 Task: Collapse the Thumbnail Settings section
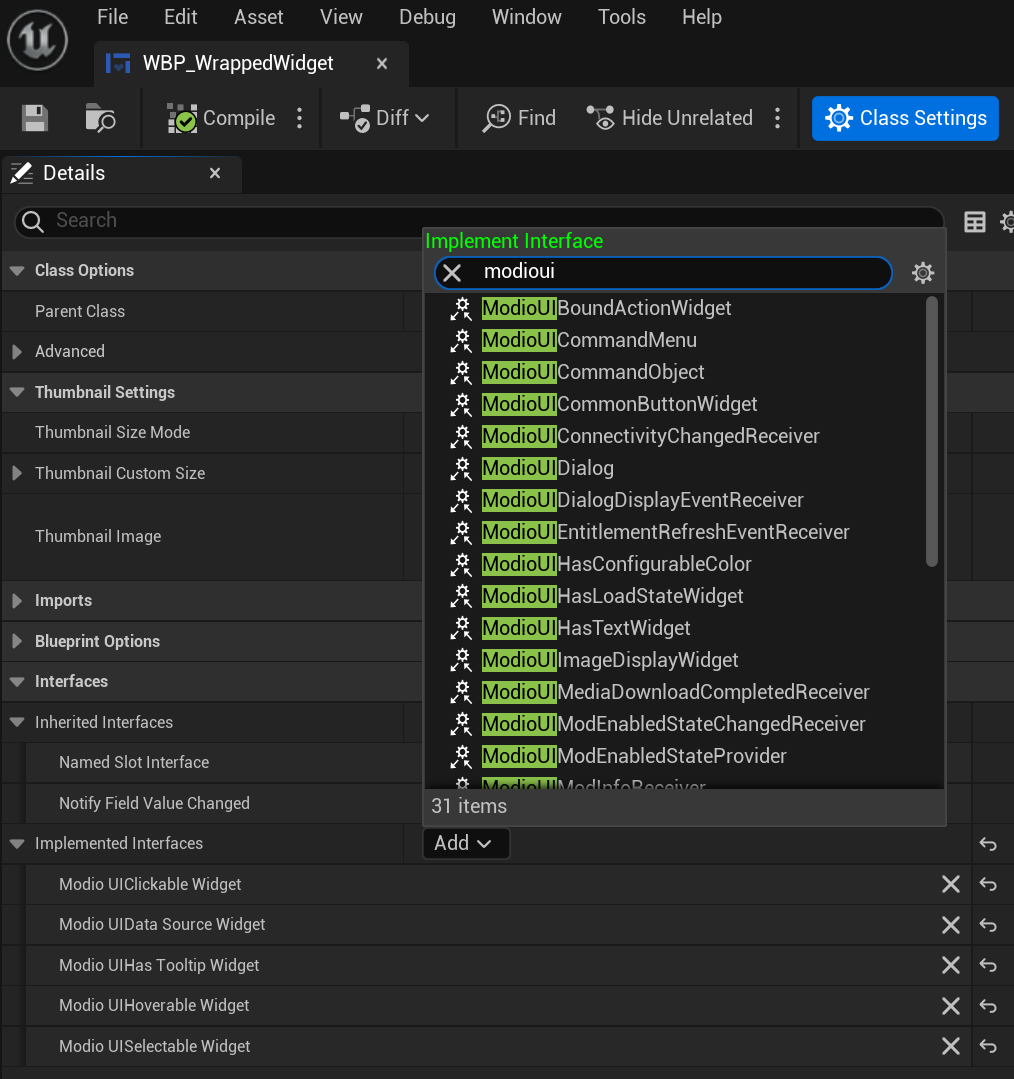click(17, 392)
